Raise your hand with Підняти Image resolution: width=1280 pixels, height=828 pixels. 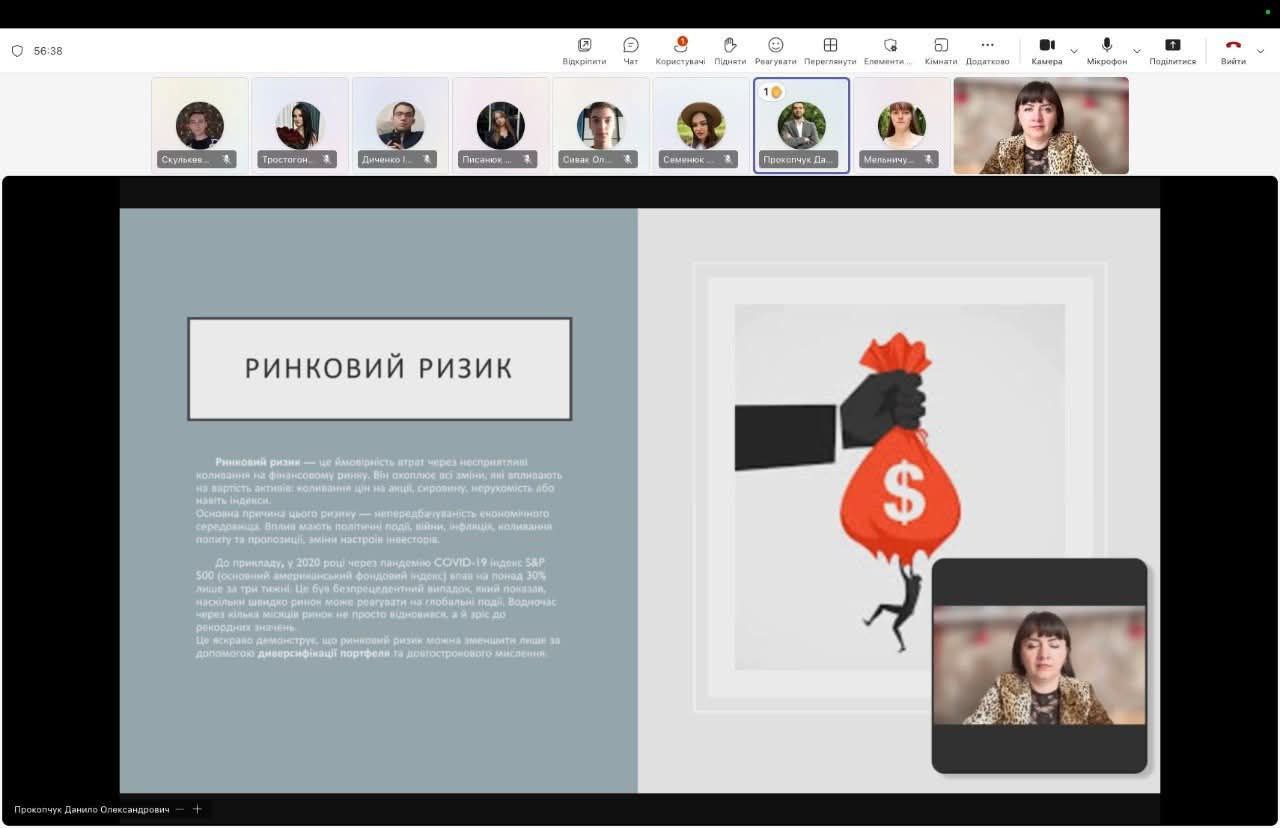coord(730,50)
